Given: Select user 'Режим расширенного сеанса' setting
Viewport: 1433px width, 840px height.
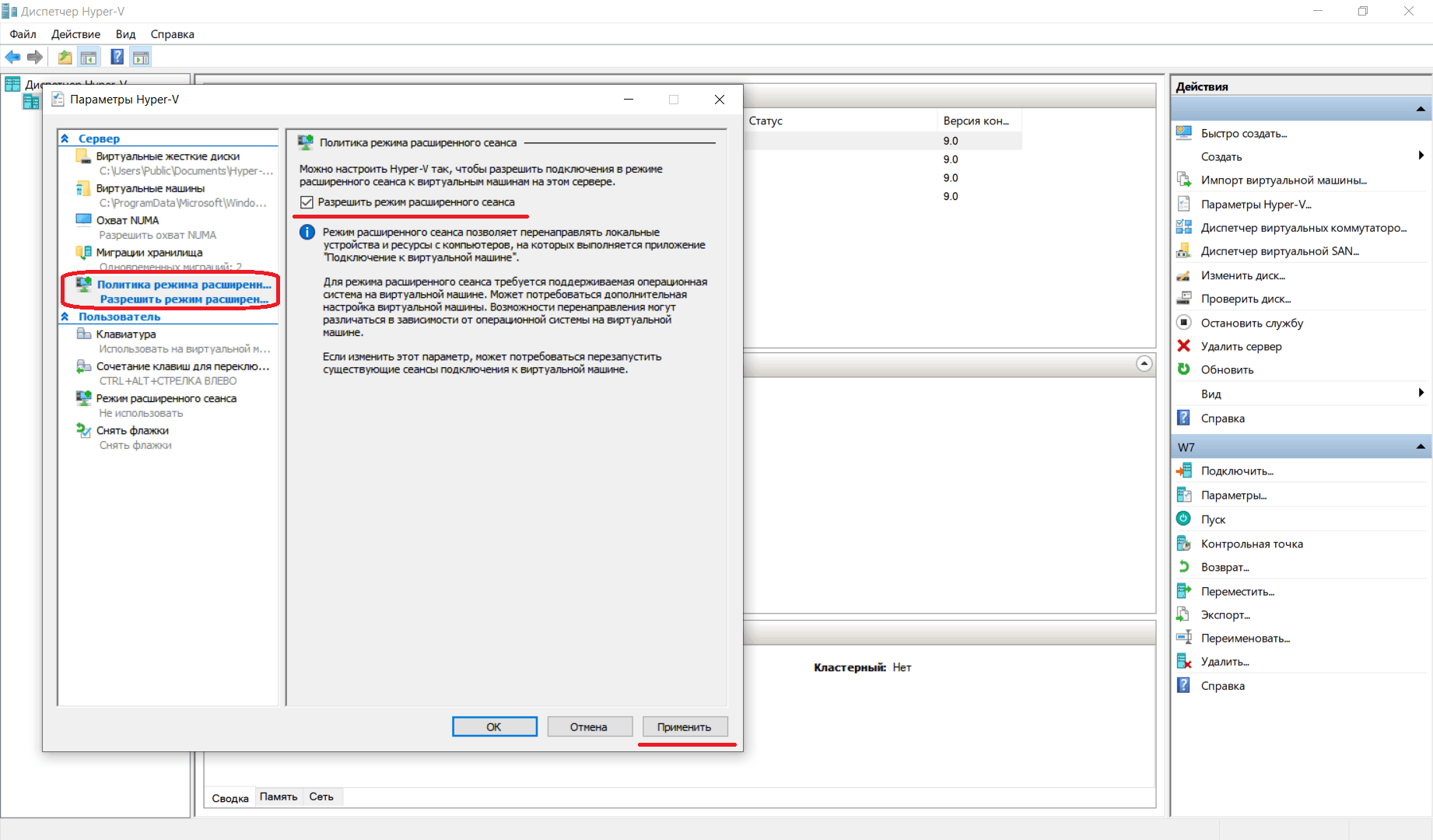Looking at the screenshot, I should [166, 398].
